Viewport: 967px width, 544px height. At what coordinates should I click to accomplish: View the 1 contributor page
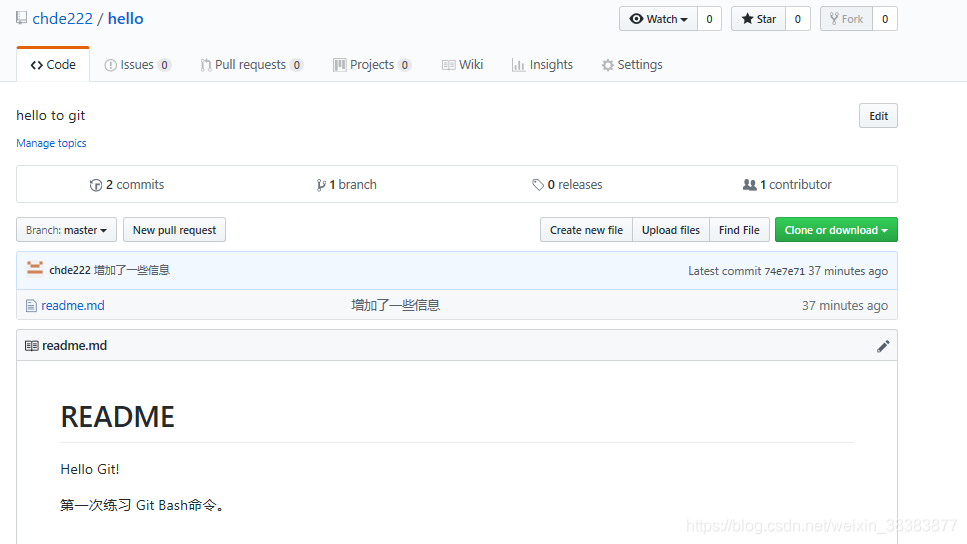pos(788,184)
